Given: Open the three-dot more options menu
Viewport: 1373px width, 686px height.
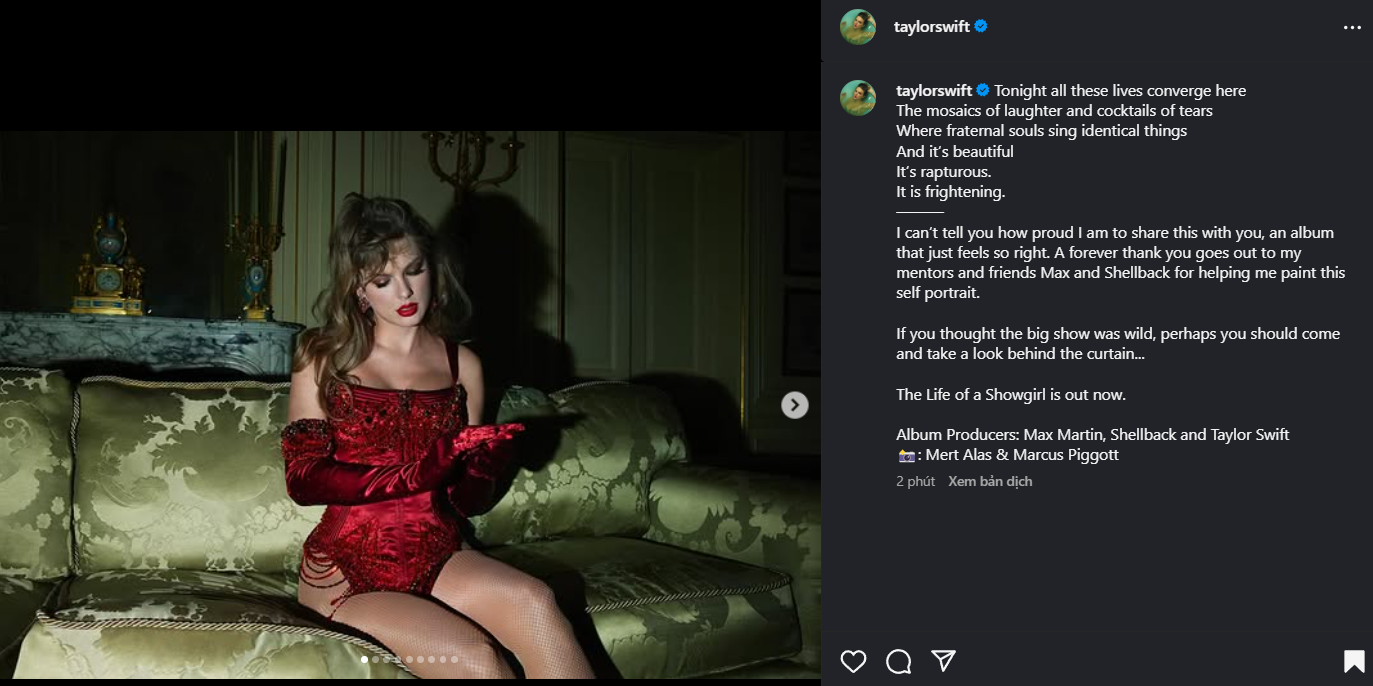Looking at the screenshot, I should 1352,28.
